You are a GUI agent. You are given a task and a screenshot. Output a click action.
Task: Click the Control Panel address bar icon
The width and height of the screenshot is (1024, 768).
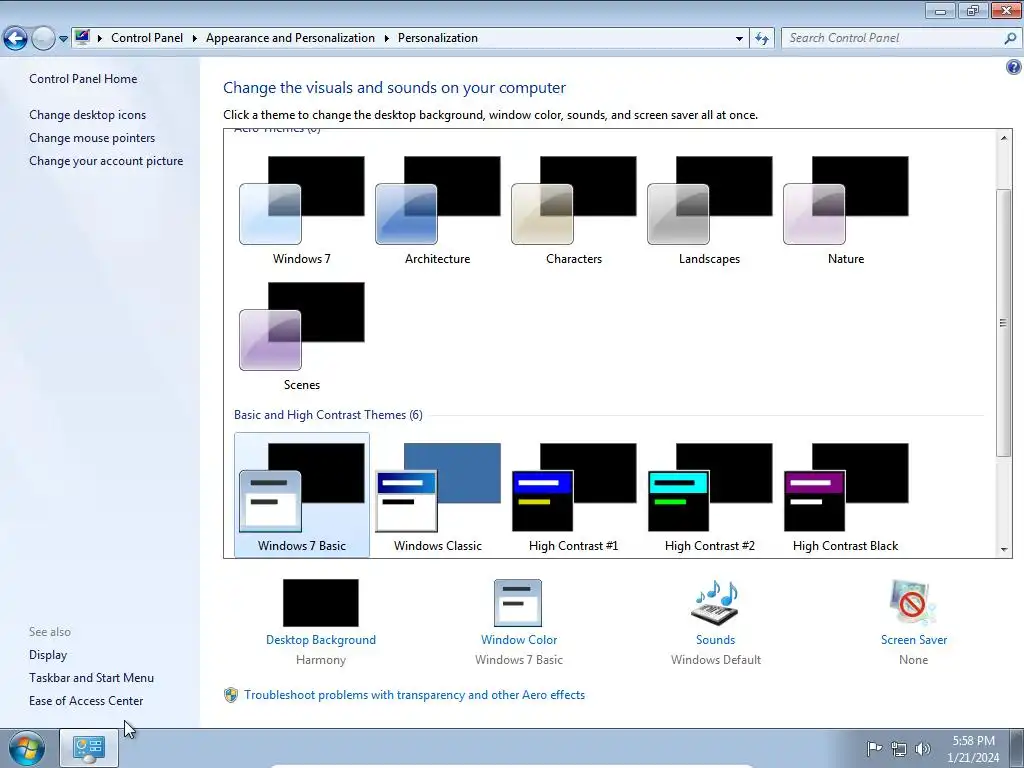(x=82, y=37)
